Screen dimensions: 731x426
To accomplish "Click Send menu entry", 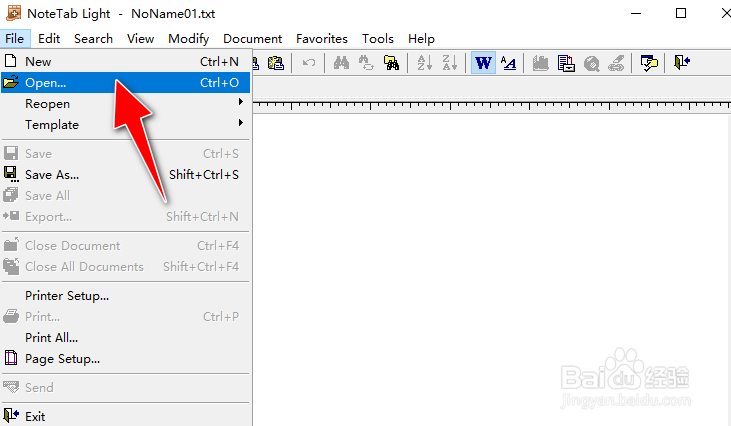I will click(x=125, y=387).
